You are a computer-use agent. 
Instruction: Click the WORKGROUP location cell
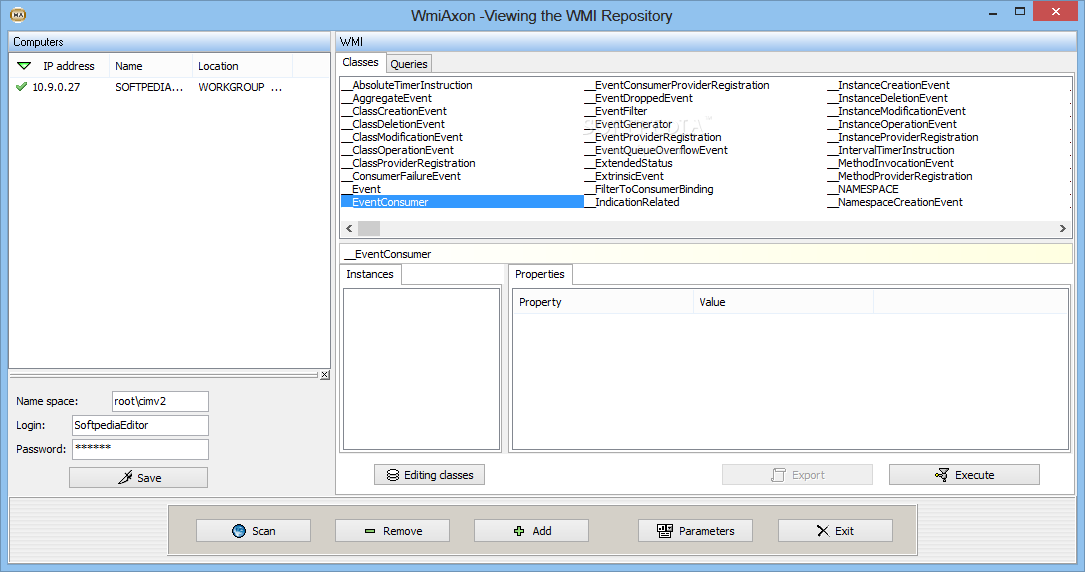pos(240,87)
